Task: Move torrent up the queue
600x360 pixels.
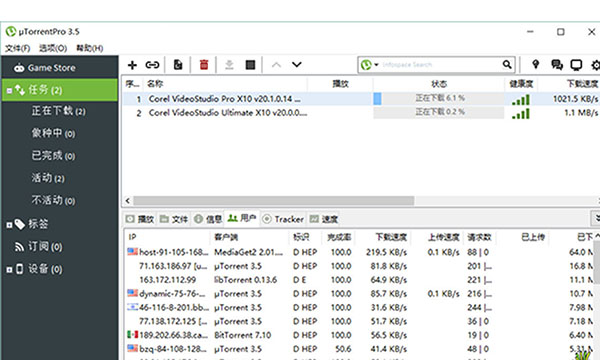Action: (276, 65)
